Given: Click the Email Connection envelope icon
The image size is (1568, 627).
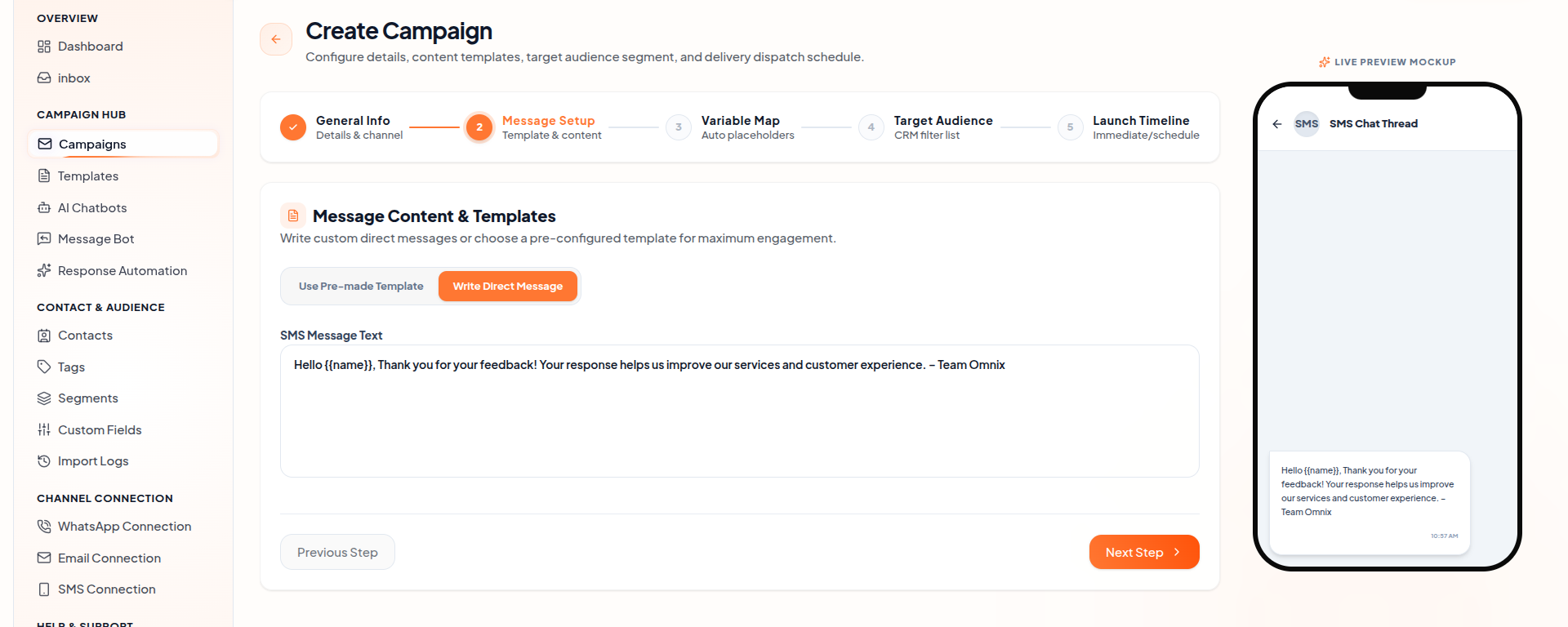Looking at the screenshot, I should 44,558.
